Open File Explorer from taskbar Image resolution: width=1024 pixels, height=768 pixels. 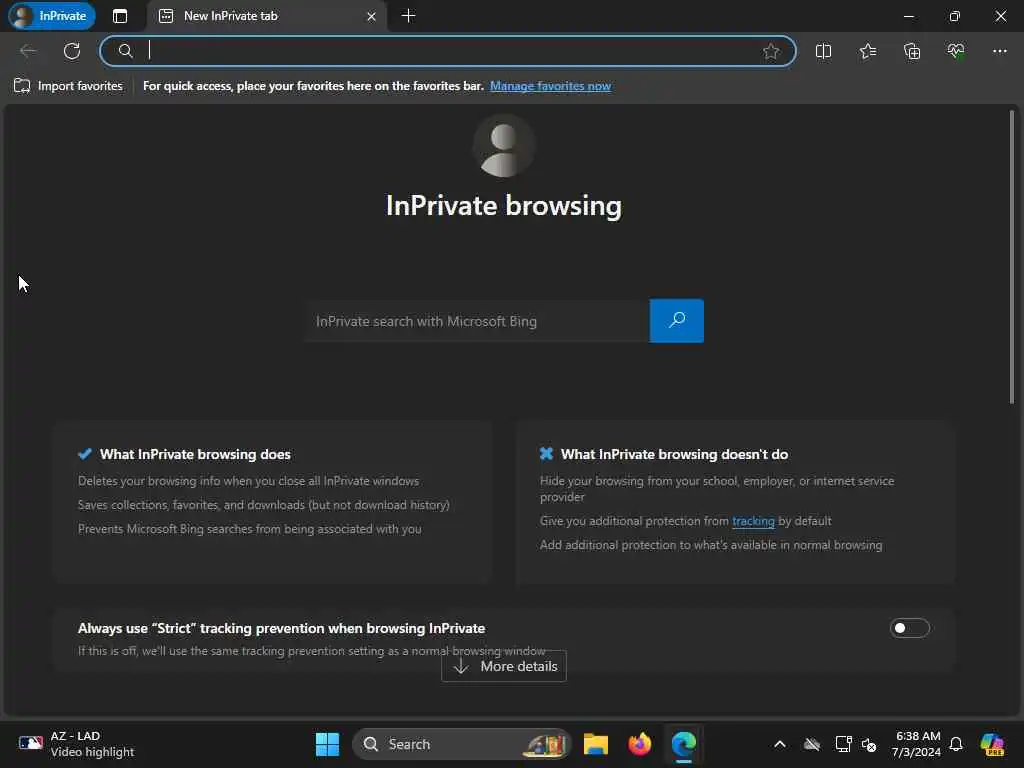pyautogui.click(x=596, y=744)
